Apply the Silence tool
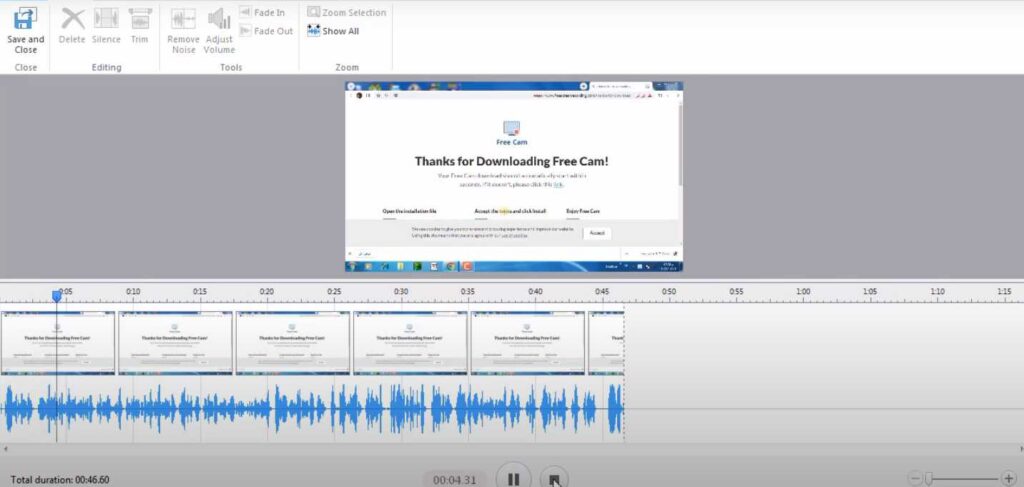 pos(106,26)
